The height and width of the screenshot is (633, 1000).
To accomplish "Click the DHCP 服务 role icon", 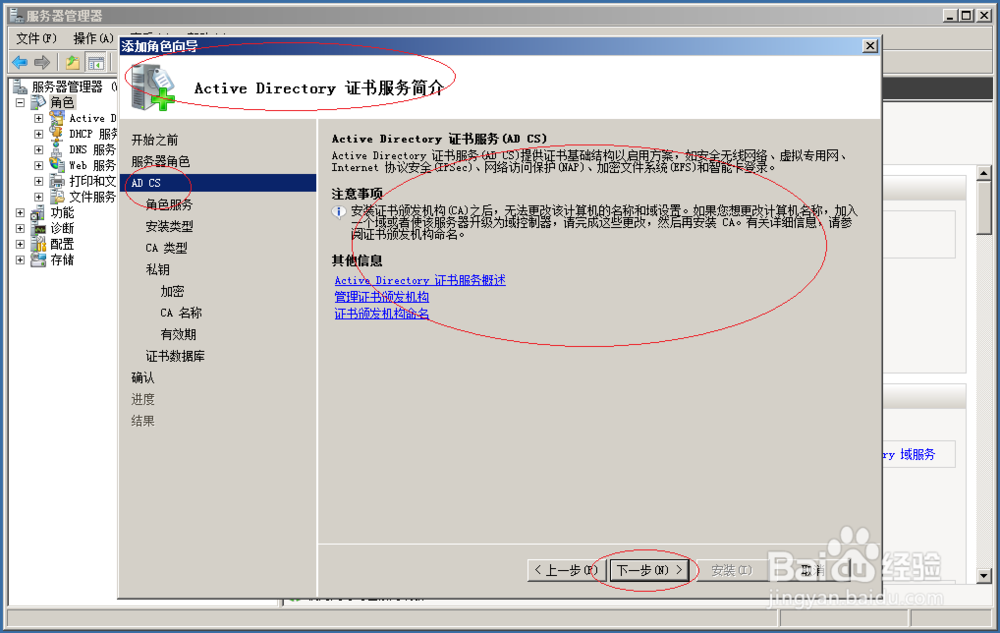I will (x=57, y=134).
